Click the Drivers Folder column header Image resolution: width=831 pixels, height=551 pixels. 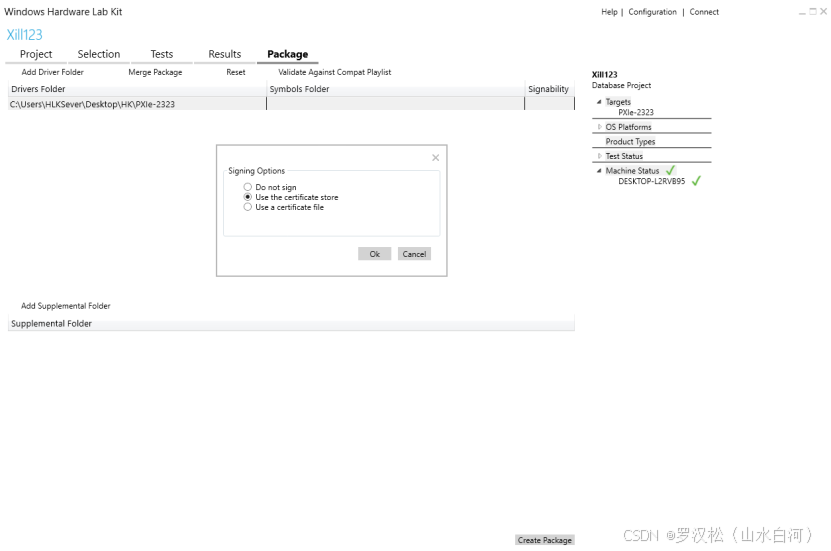(x=137, y=89)
